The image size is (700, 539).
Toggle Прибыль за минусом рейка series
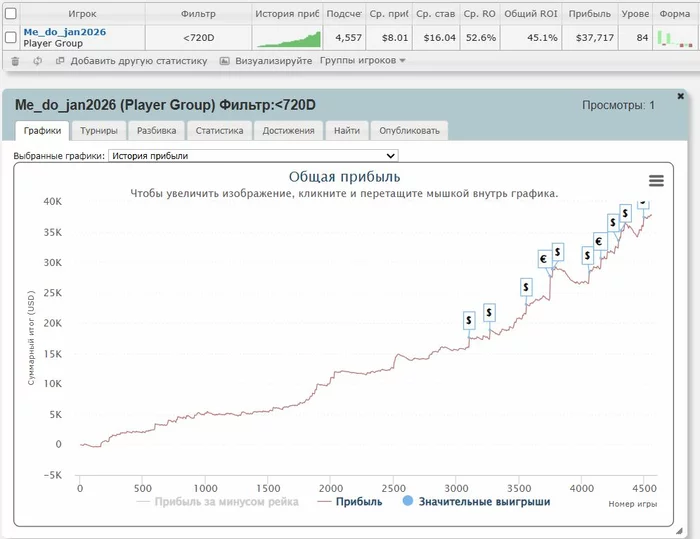[219, 501]
